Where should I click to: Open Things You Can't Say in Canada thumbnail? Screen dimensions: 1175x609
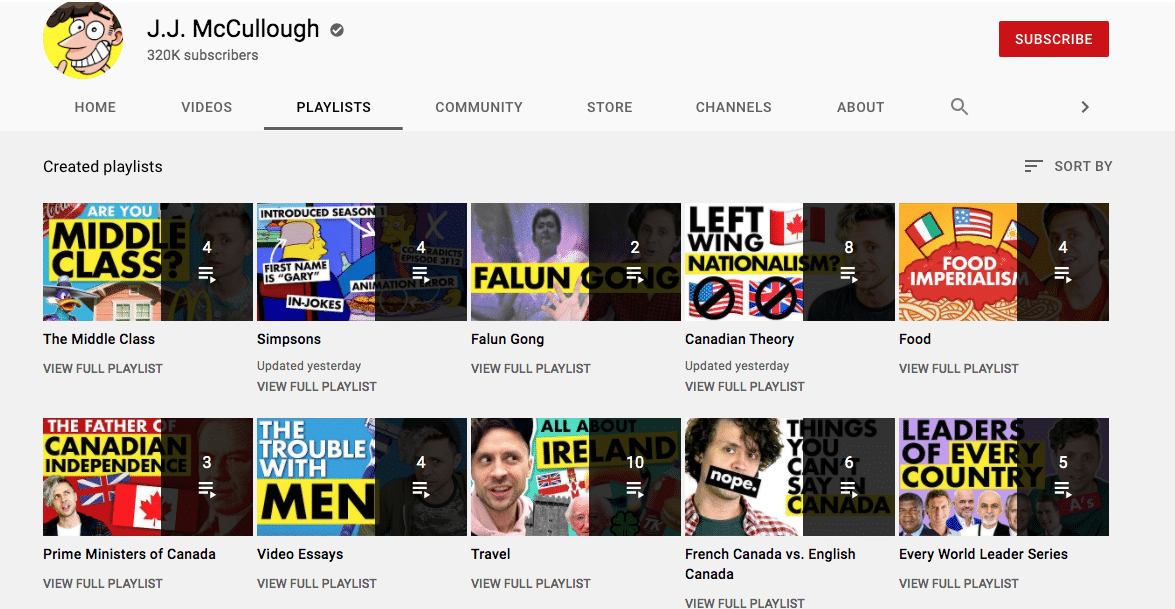[x=790, y=476]
